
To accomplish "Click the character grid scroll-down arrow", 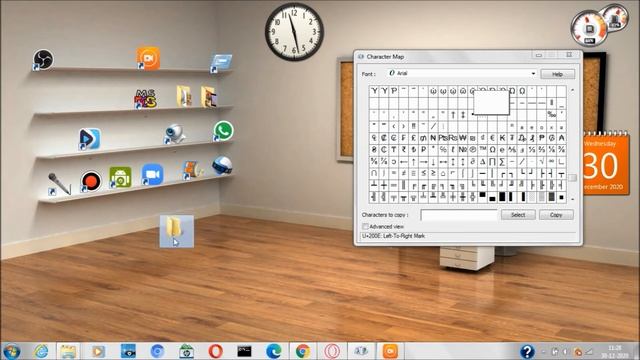I will pyautogui.click(x=572, y=199).
